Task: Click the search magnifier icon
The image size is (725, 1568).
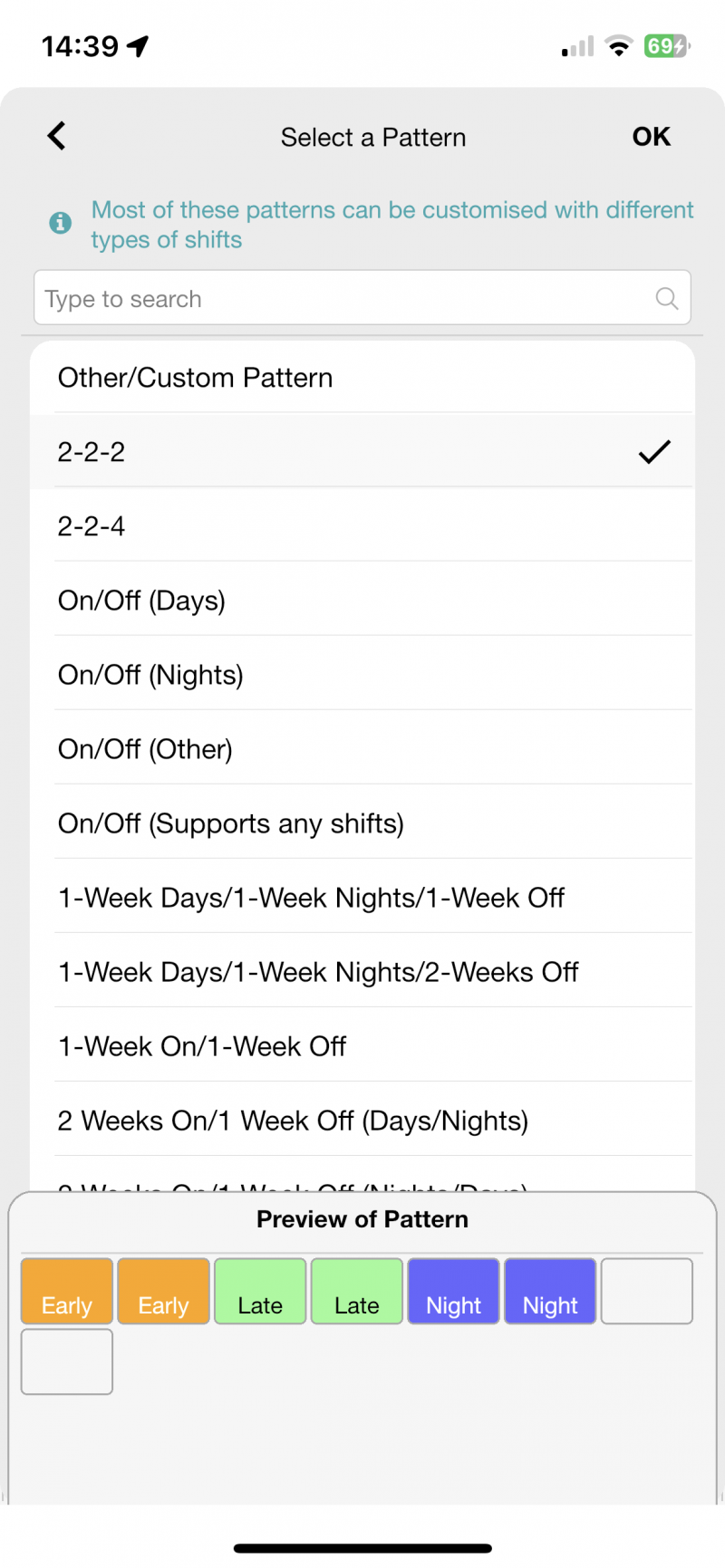Action: click(667, 298)
